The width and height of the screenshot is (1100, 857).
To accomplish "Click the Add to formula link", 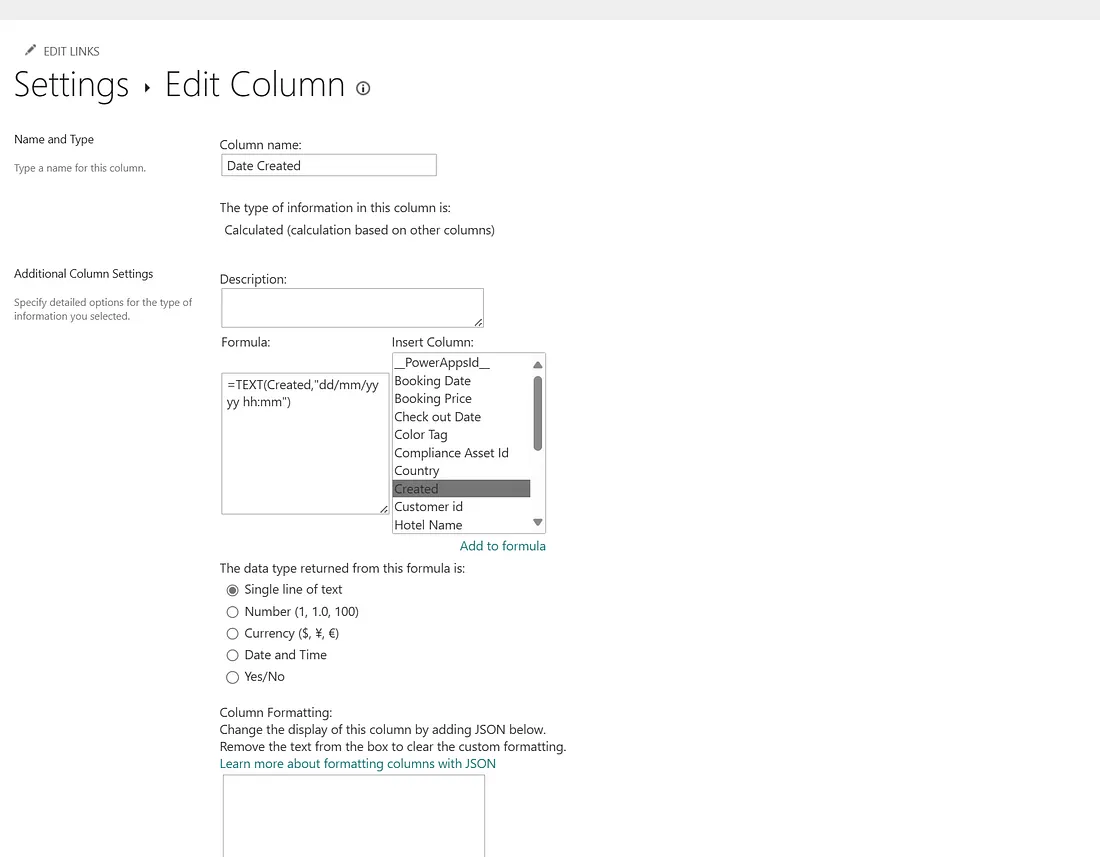I will pos(502,546).
